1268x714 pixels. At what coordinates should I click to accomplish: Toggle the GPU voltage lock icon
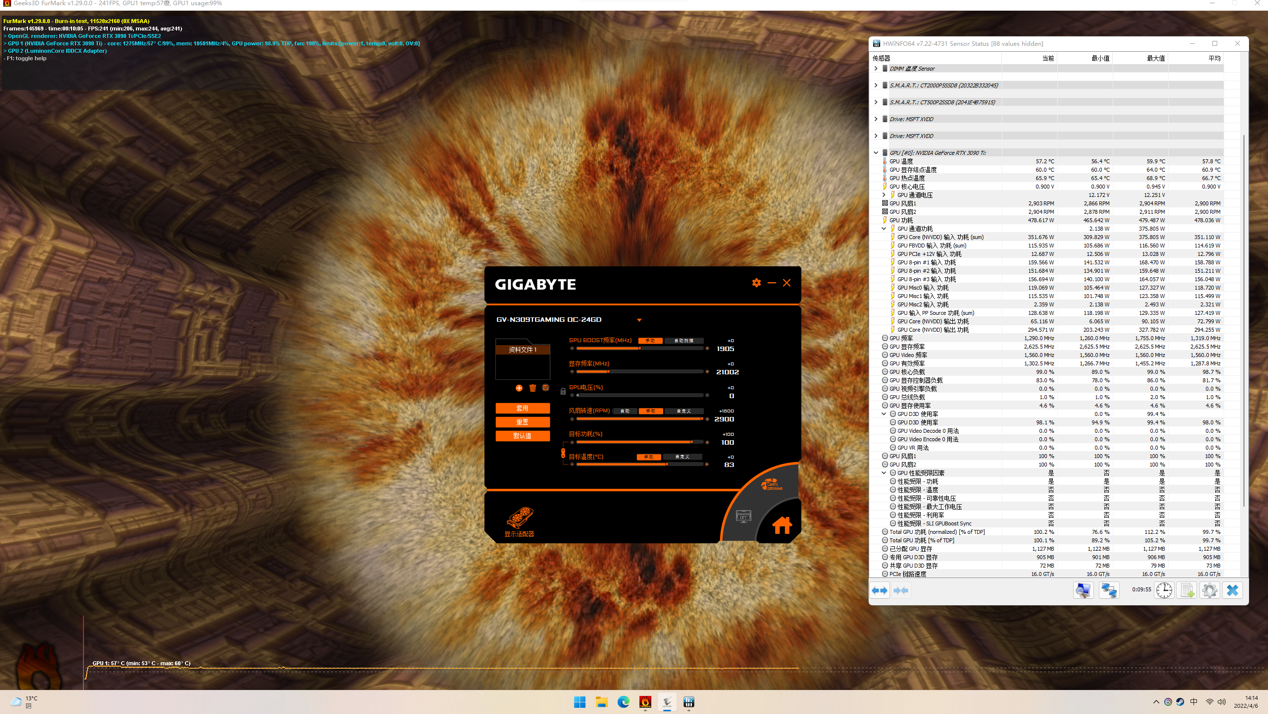click(563, 391)
